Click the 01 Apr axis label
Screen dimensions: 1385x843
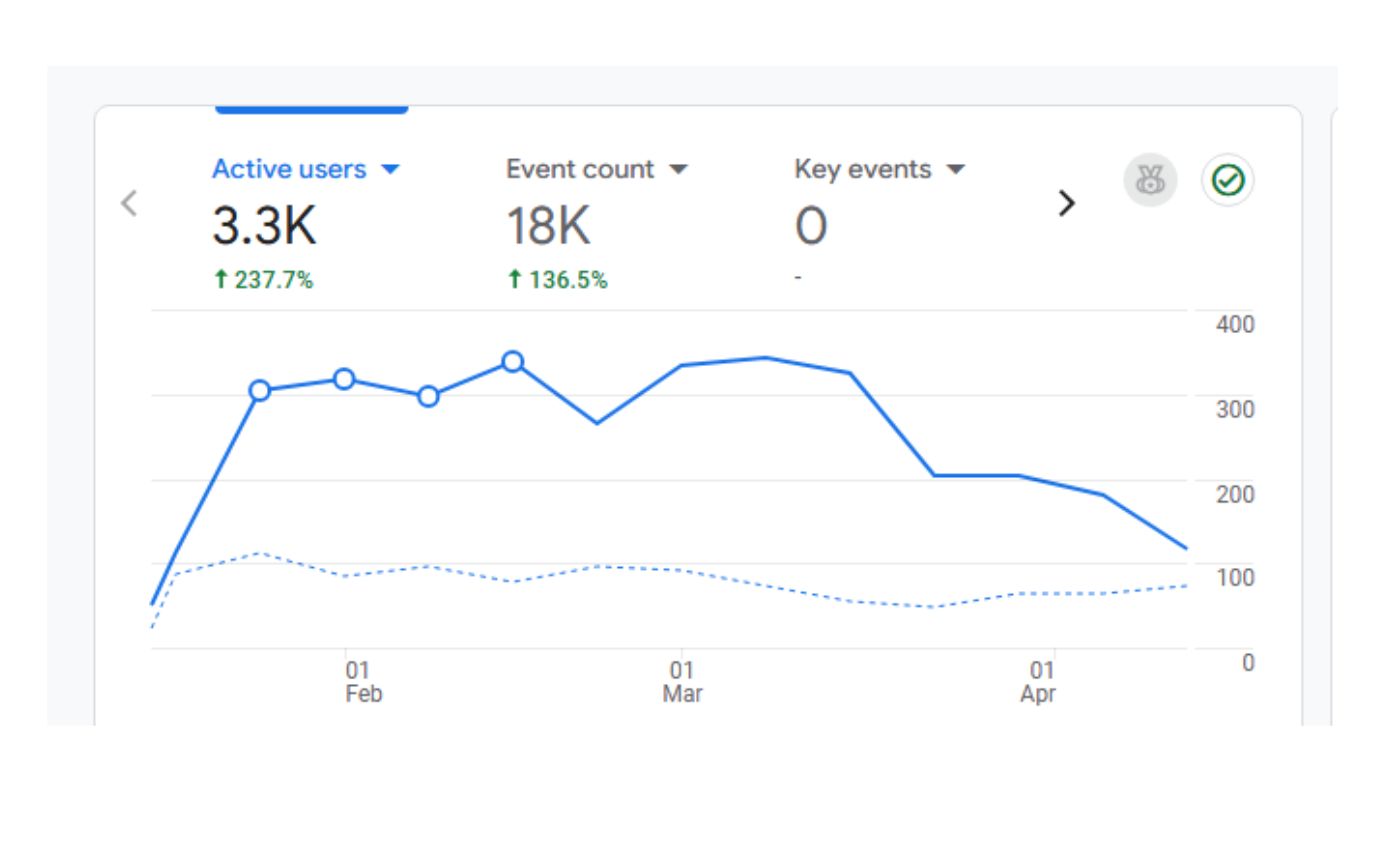pos(1039,682)
